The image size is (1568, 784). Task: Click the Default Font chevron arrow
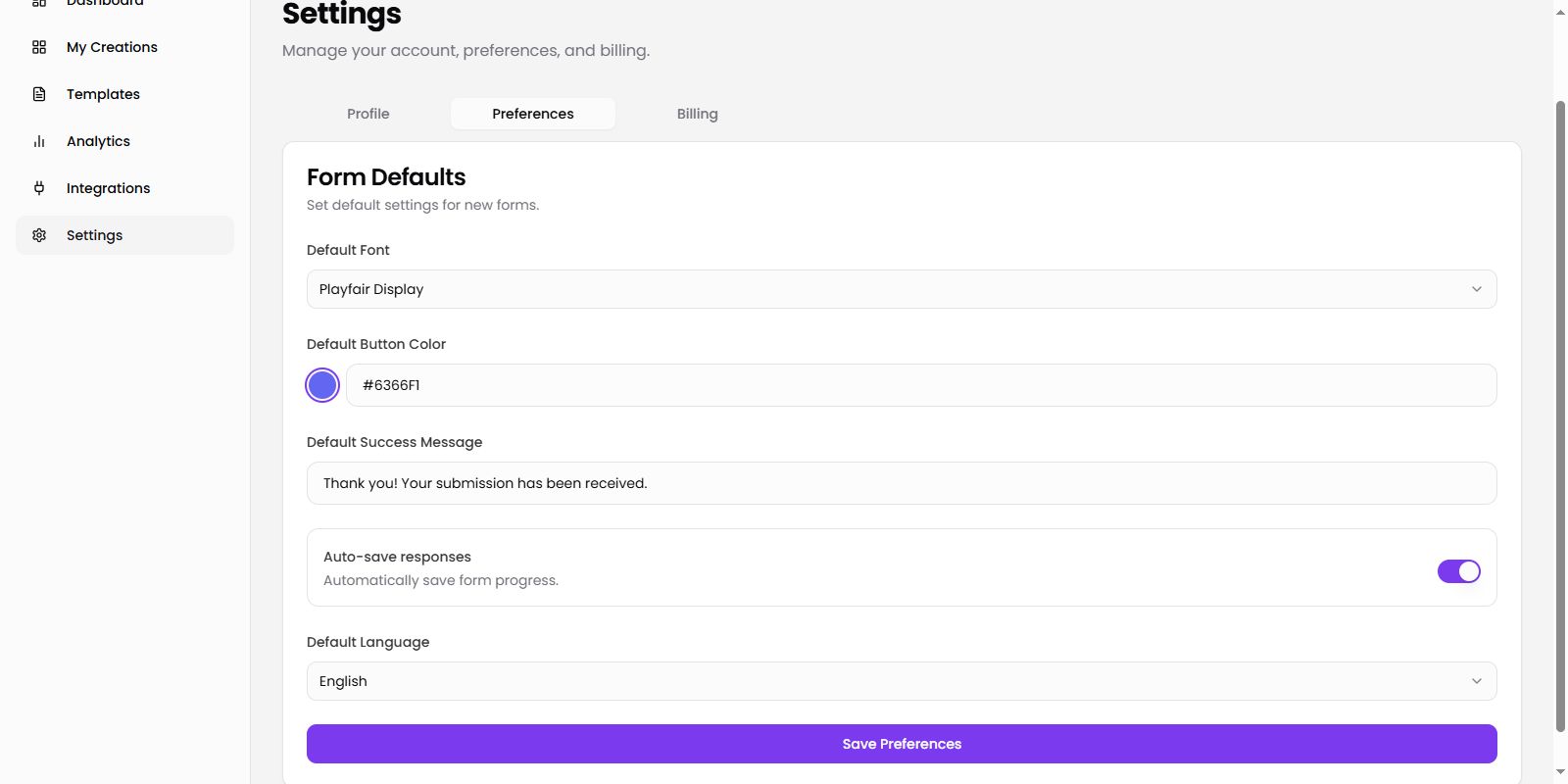coord(1477,289)
